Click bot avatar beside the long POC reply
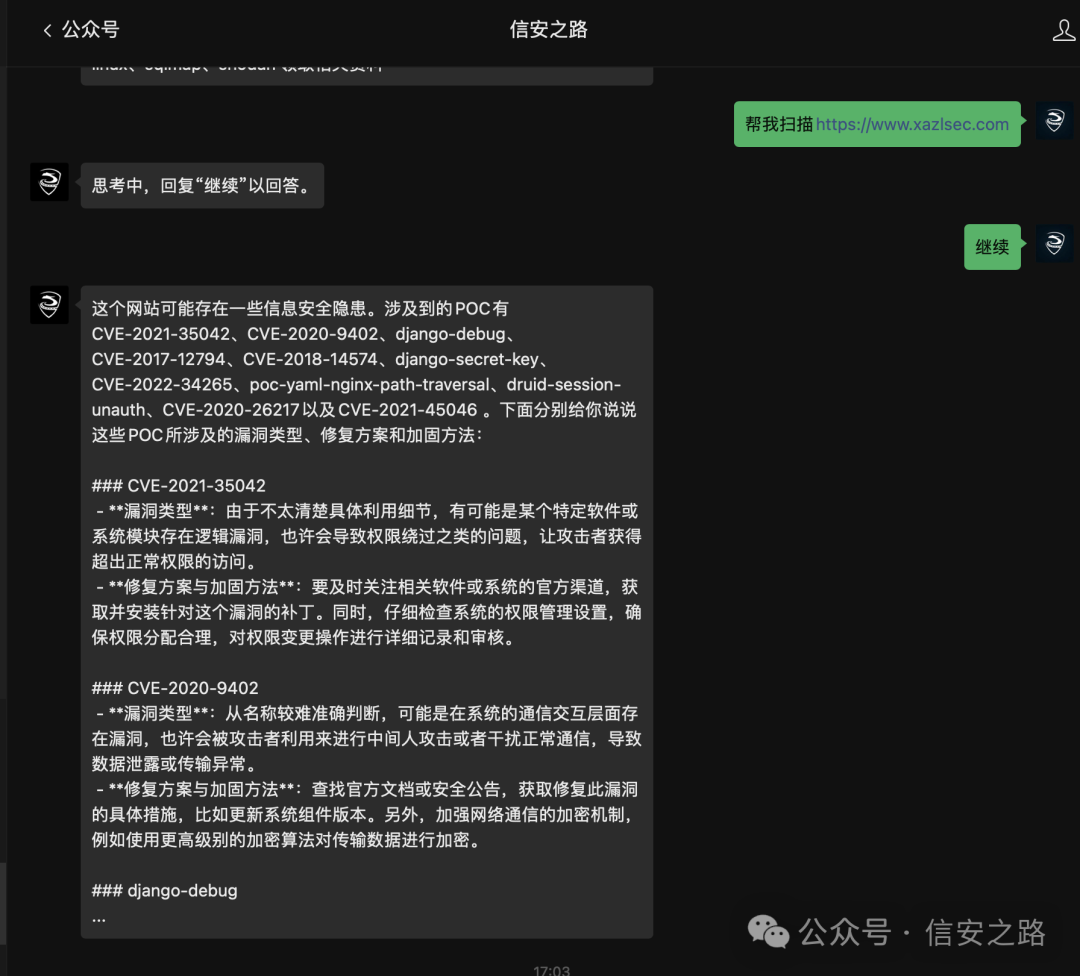1080x976 pixels. [50, 304]
